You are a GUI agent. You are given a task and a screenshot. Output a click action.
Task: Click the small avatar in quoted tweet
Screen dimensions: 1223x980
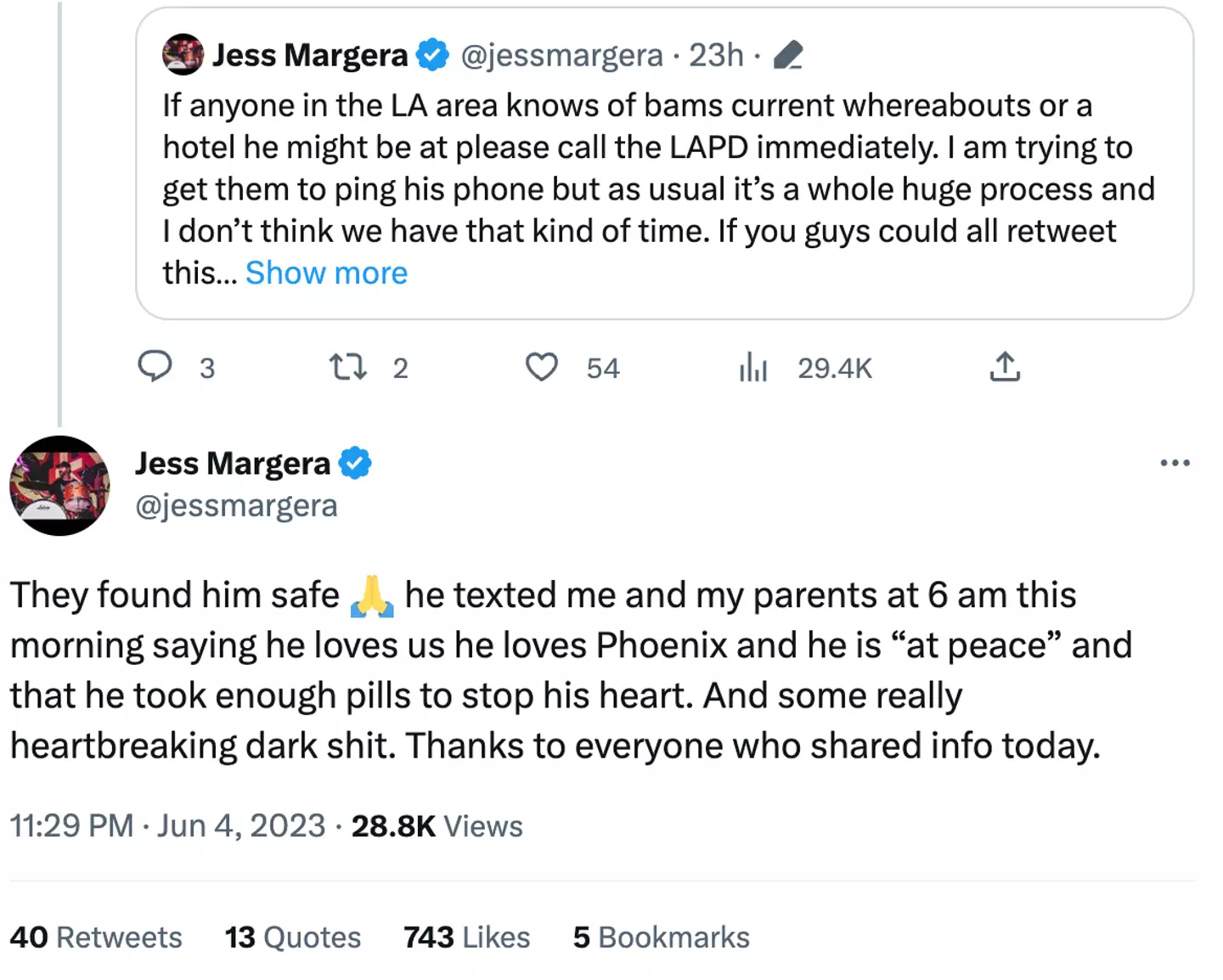point(183,55)
